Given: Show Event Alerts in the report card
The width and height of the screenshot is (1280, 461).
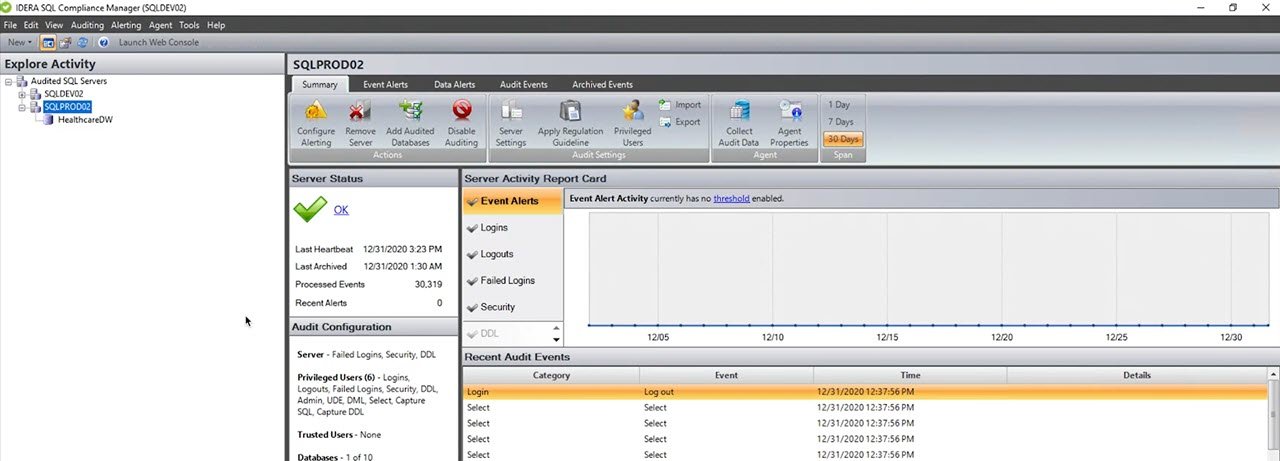Looking at the screenshot, I should point(512,201).
